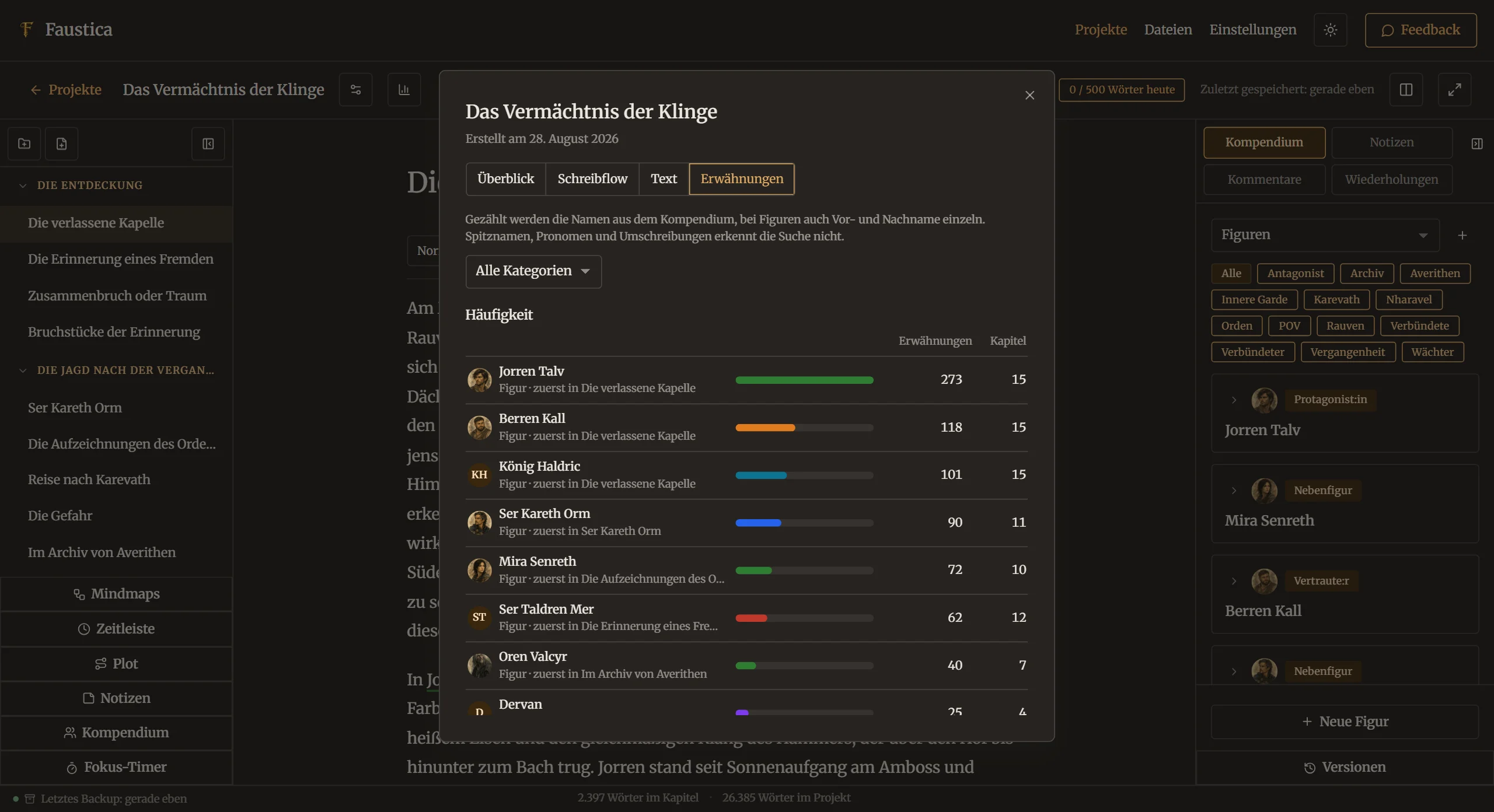The height and width of the screenshot is (812, 1494).
Task: Toggle Antagonist filter tag
Action: coord(1295,274)
